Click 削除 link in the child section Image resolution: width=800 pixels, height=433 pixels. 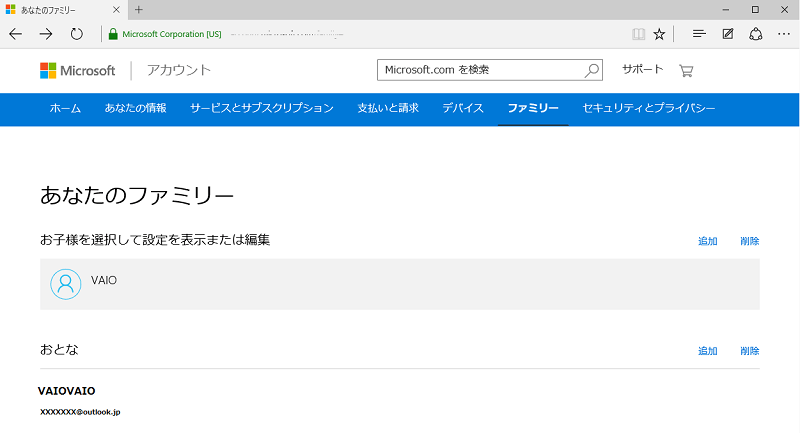[x=749, y=241]
